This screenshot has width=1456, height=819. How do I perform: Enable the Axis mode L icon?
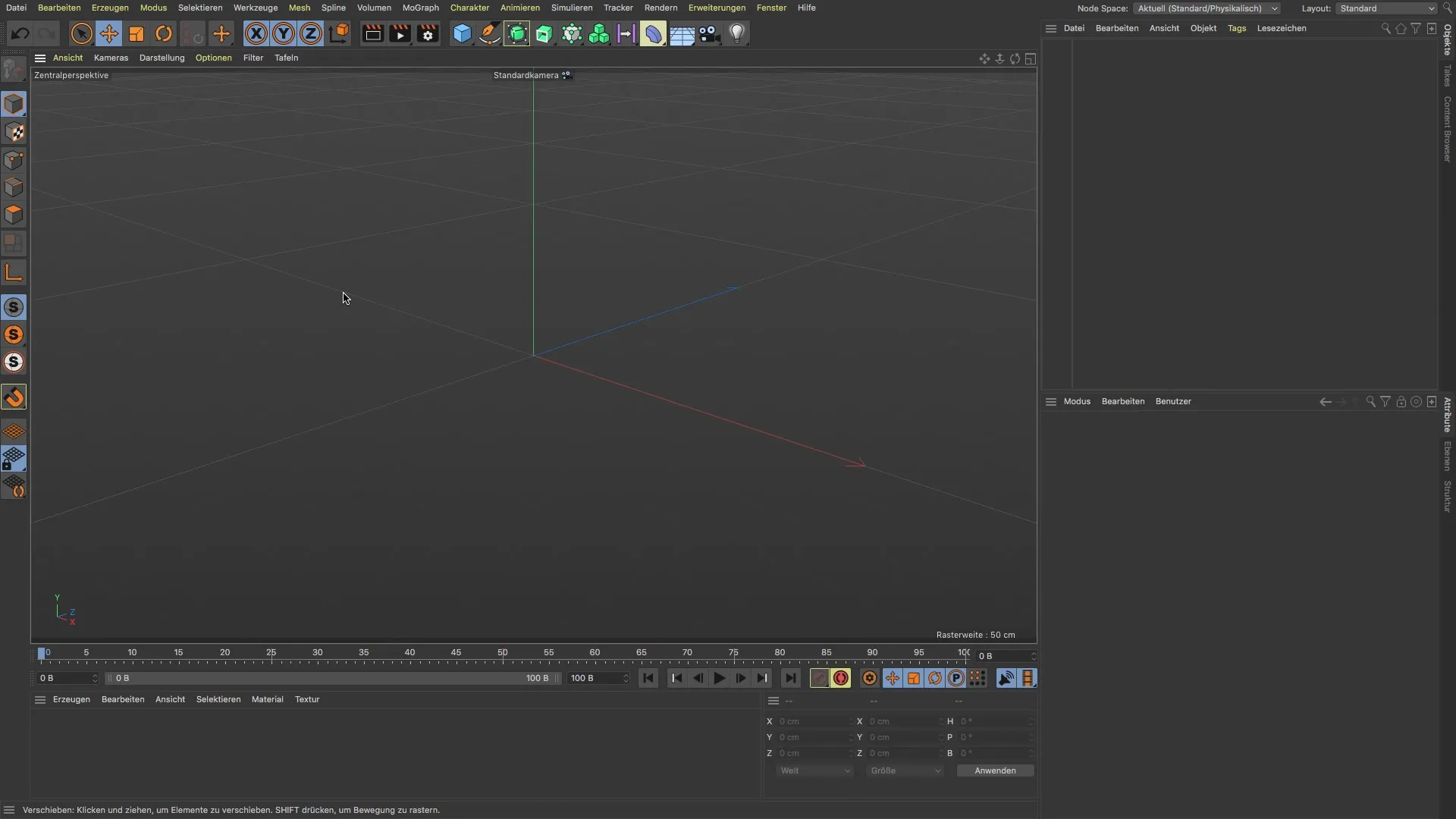[14, 273]
